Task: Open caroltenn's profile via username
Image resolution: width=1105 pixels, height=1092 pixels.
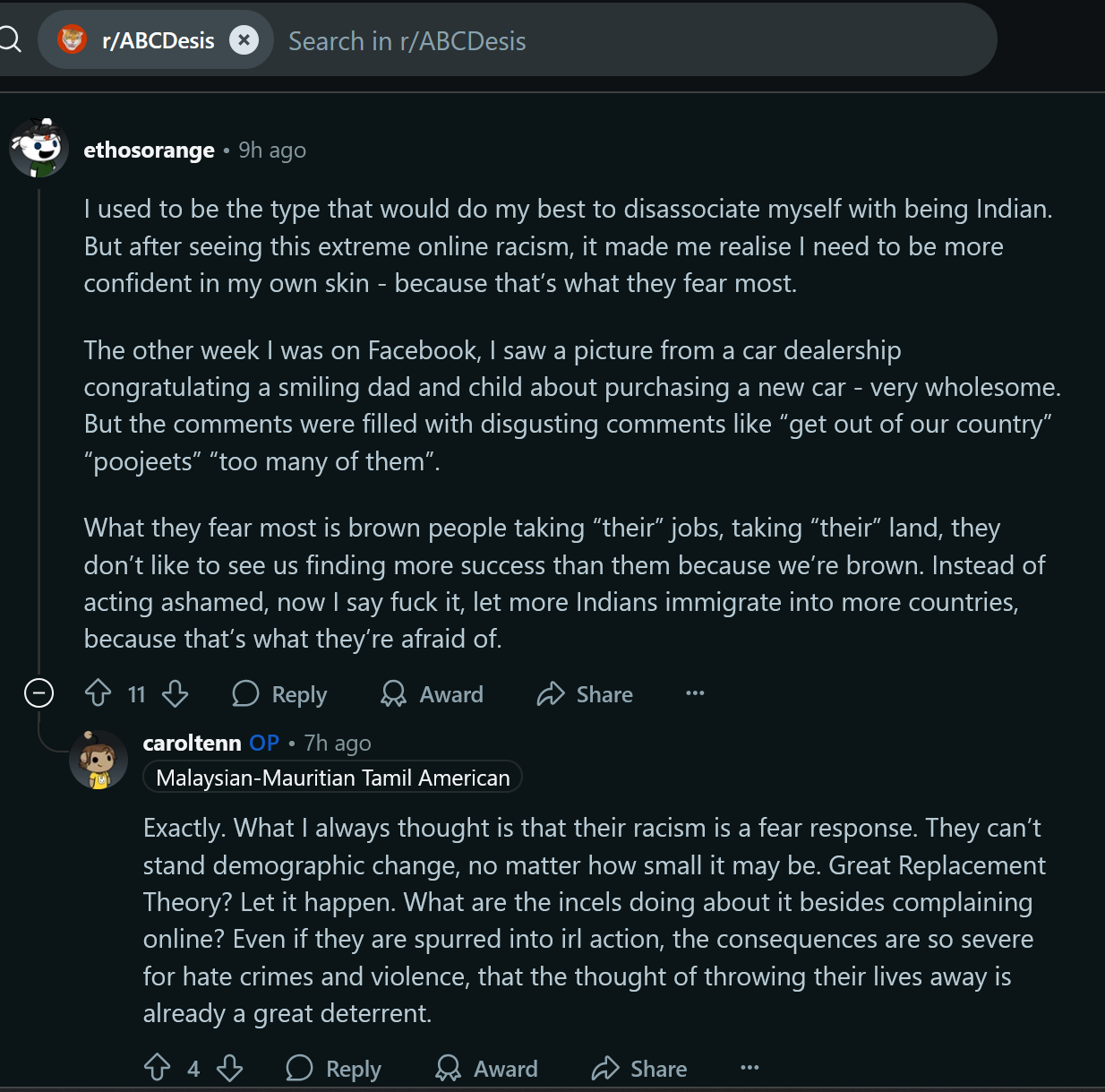Action: [x=192, y=744]
